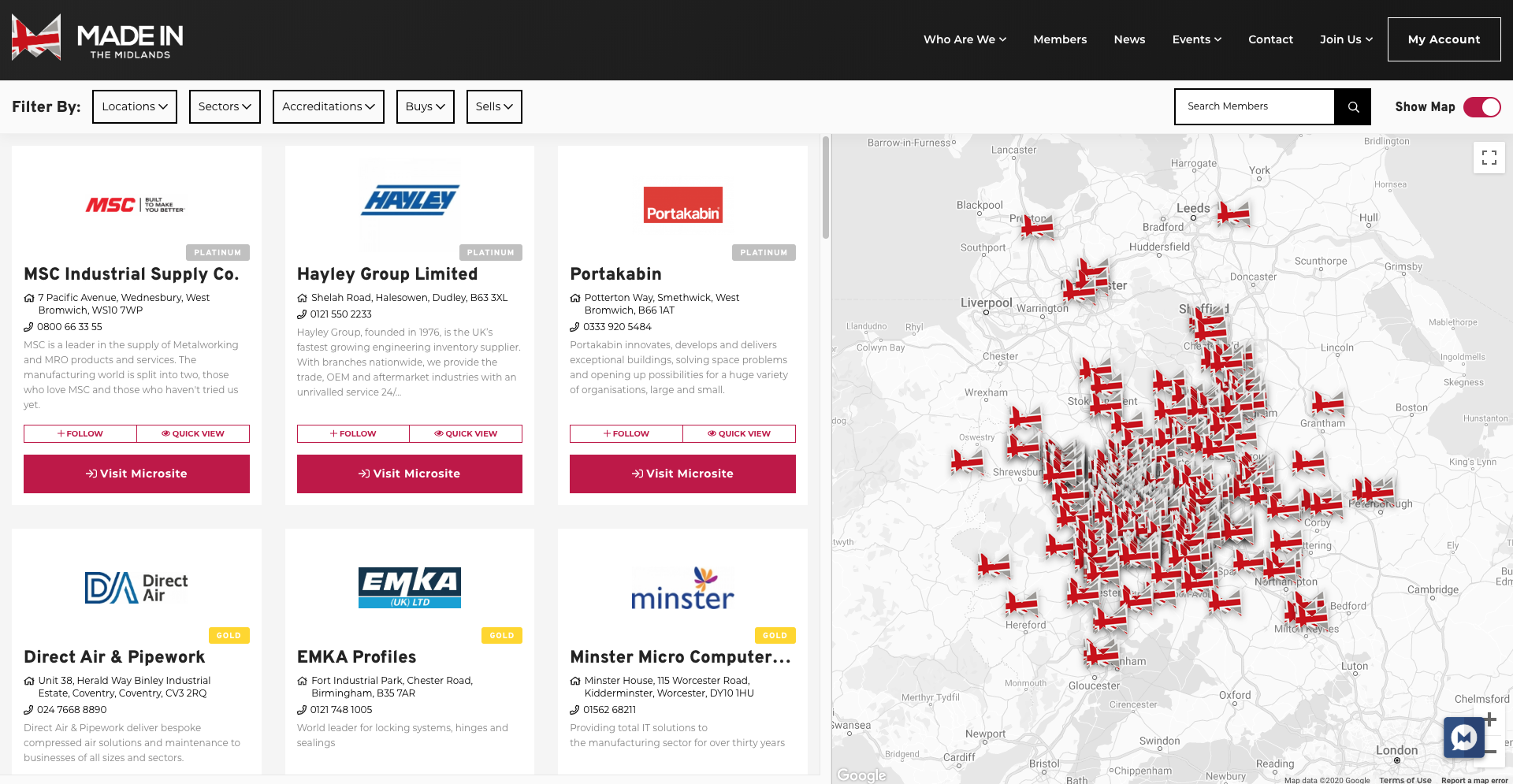Click MSC phone number 0800 66 33 55
Image resolution: width=1513 pixels, height=784 pixels.
(x=69, y=327)
